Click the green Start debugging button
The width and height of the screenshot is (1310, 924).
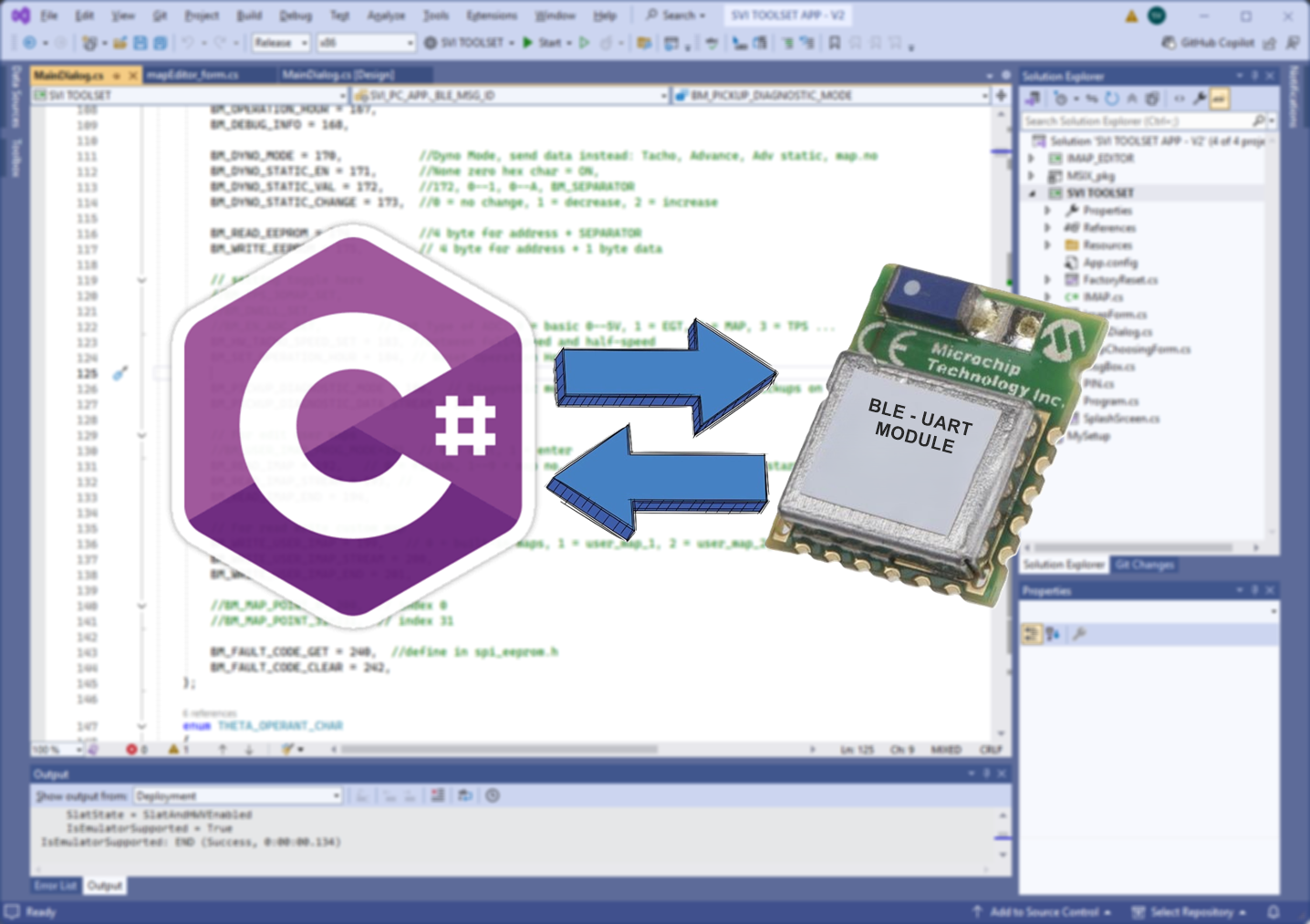[528, 43]
